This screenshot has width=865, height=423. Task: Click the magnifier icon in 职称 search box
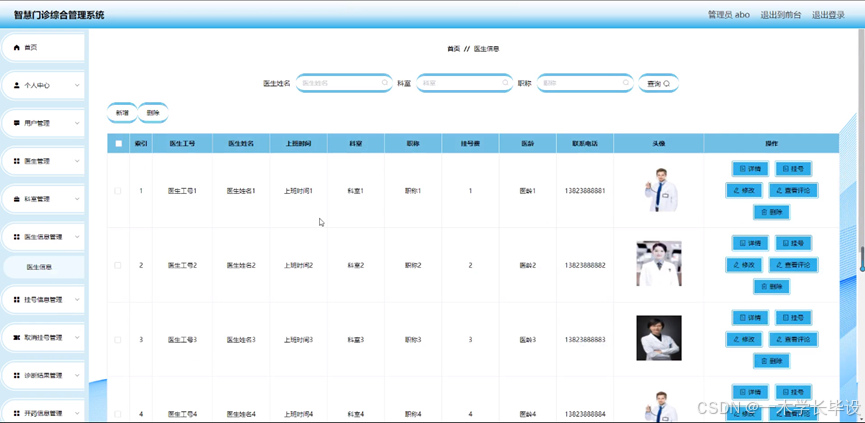click(626, 83)
